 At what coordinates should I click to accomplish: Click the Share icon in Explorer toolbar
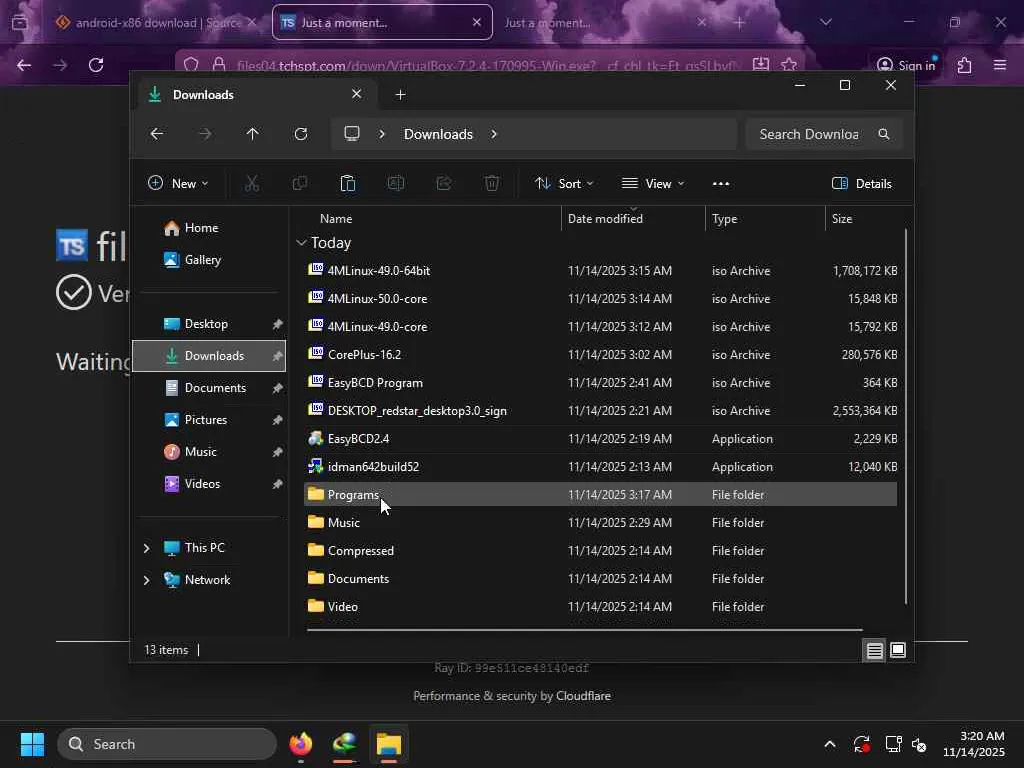pyautogui.click(x=444, y=184)
